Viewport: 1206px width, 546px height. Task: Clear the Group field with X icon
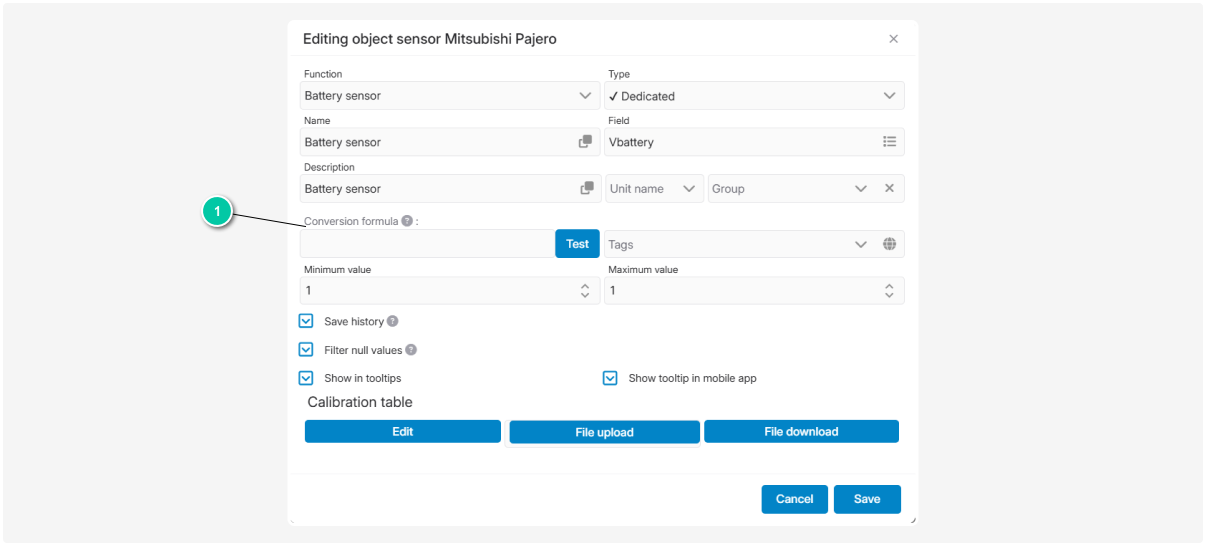(x=889, y=188)
